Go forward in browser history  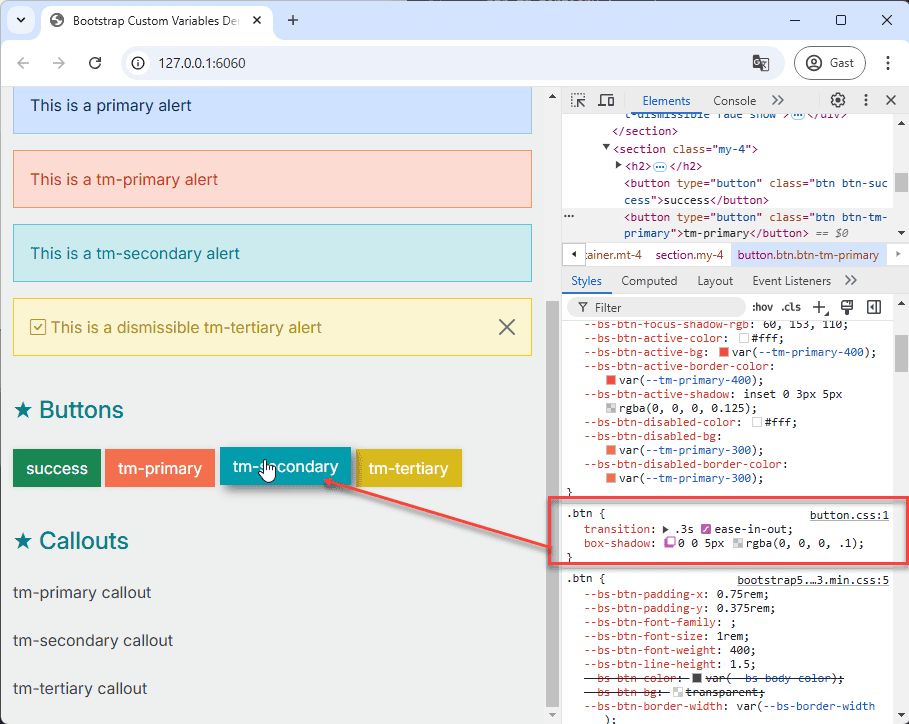[59, 63]
